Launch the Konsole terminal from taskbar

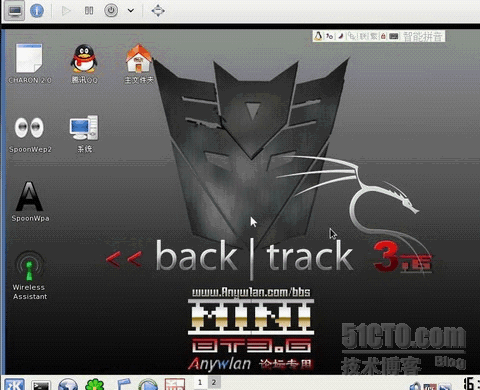[41, 385]
